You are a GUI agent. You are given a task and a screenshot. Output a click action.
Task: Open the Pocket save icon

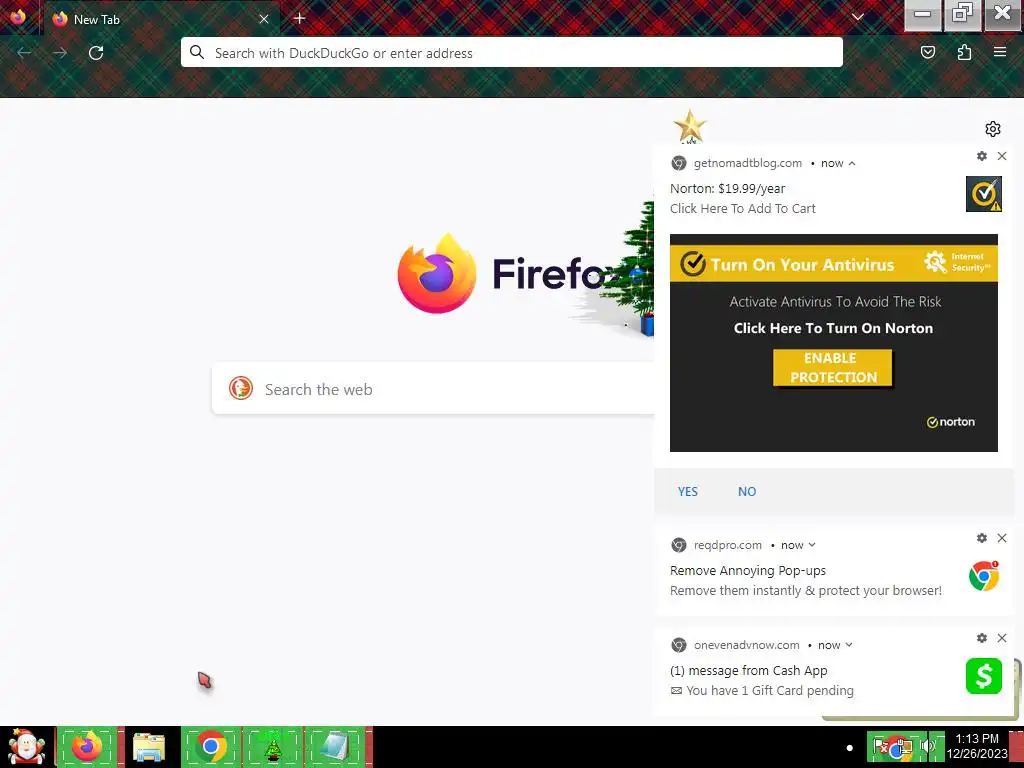click(927, 52)
